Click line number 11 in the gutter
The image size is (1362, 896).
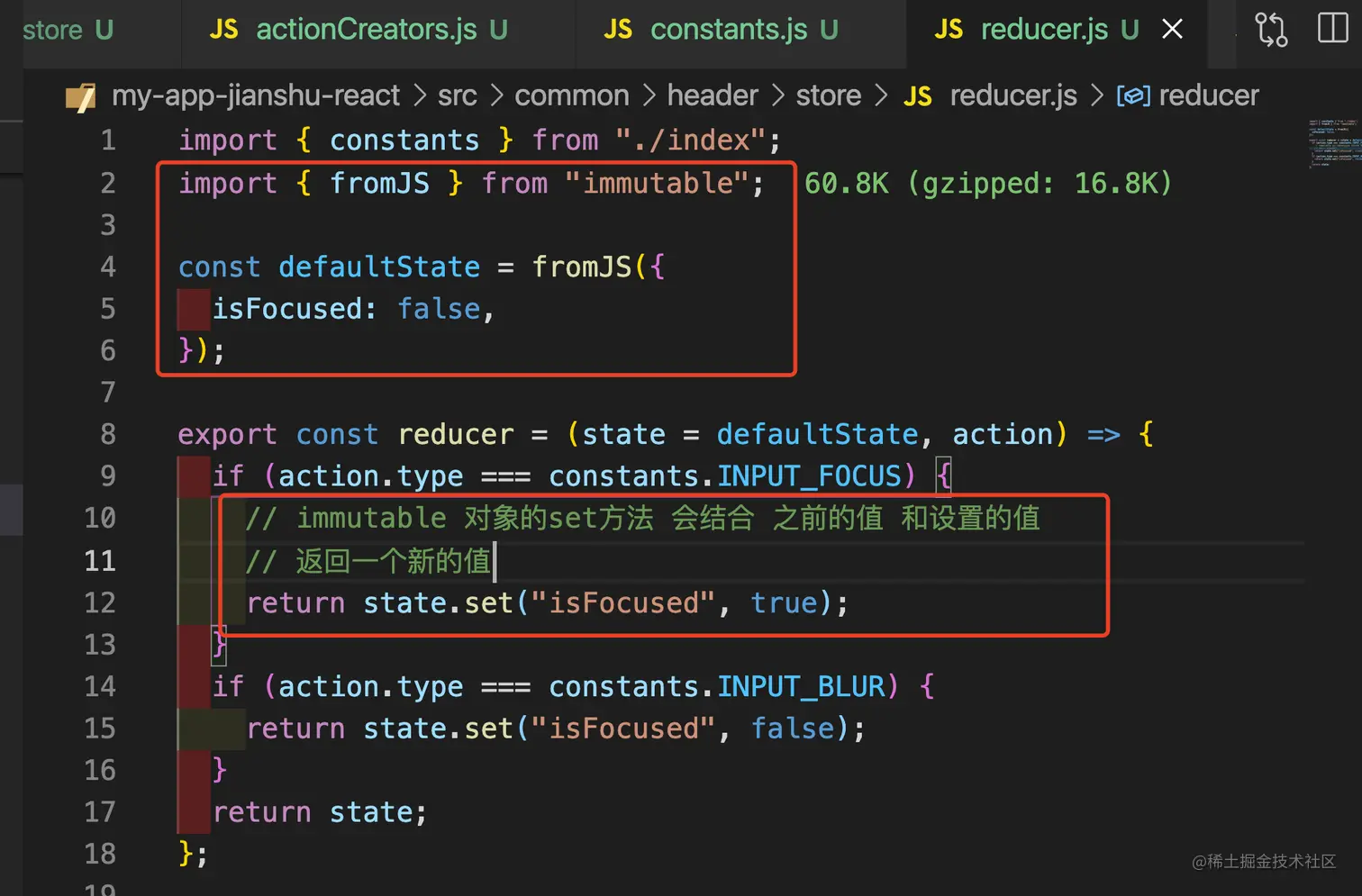pos(100,561)
